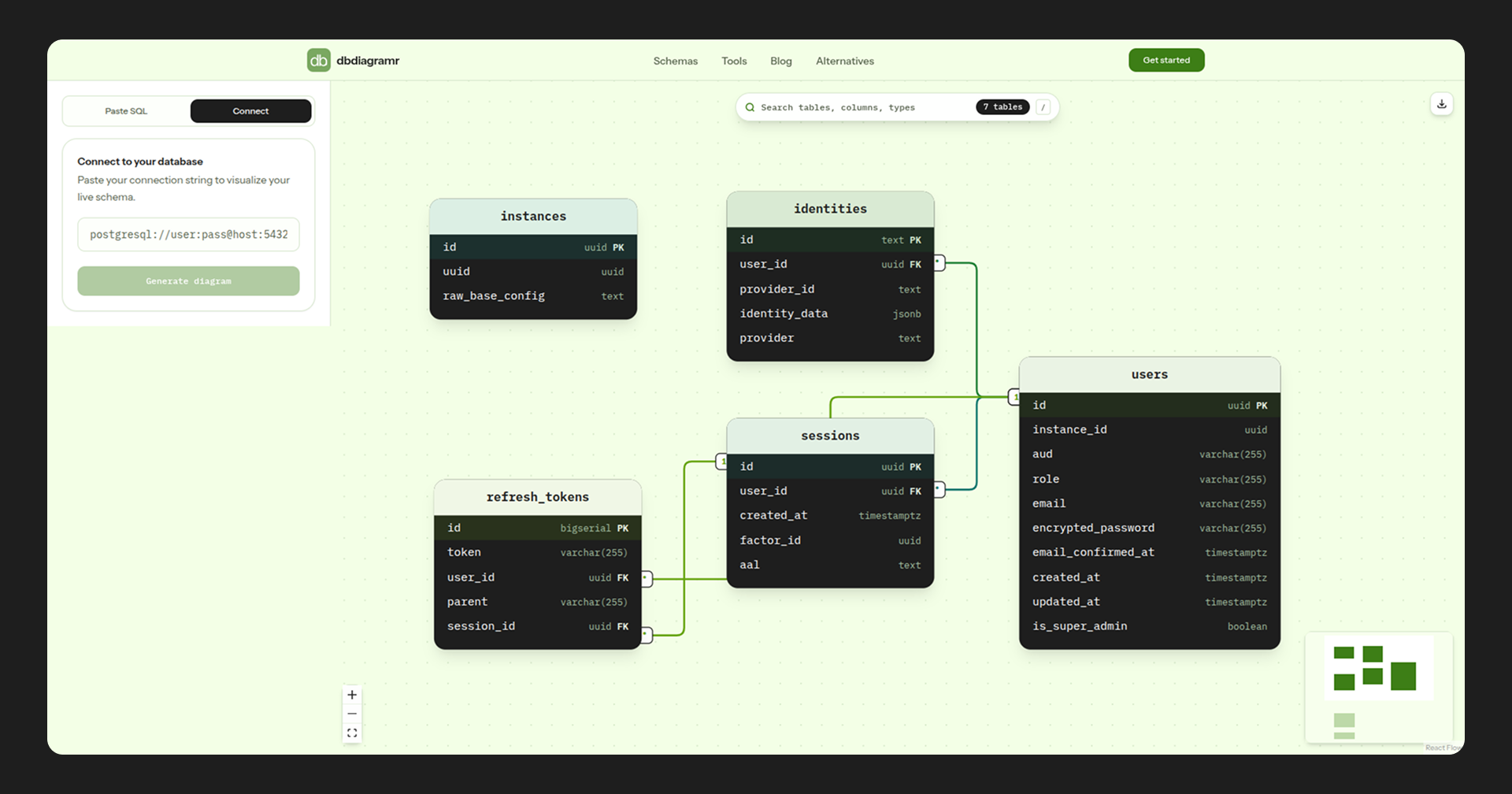Select the sessions table header

click(x=830, y=436)
